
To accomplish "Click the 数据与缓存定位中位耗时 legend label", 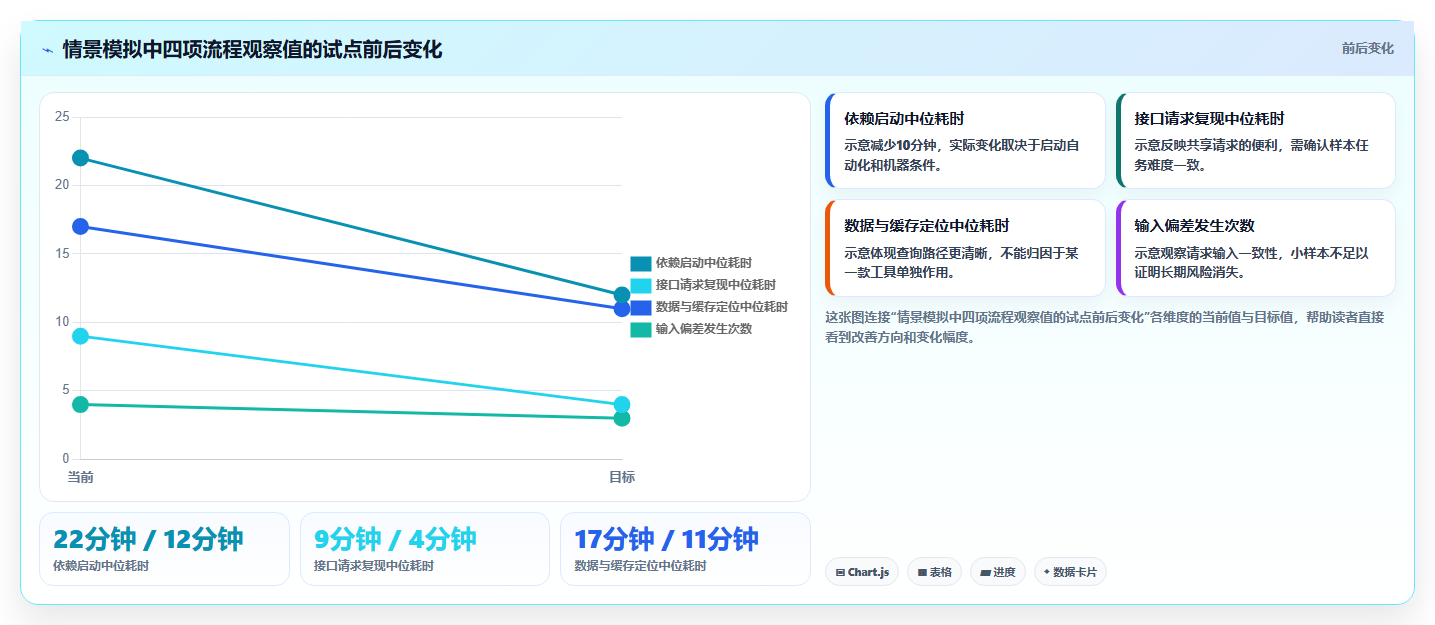I will click(x=722, y=307).
